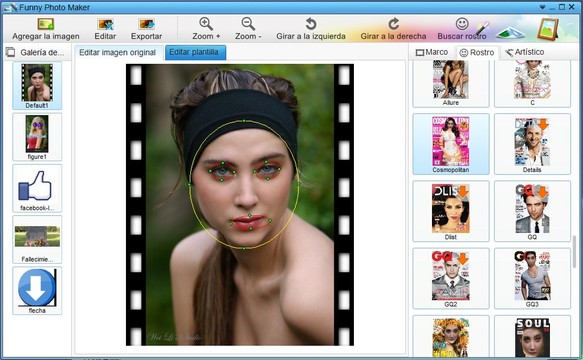This screenshot has width=583, height=360.
Task: Click the Agregar la imagen toolbar icon
Action: pos(46,25)
